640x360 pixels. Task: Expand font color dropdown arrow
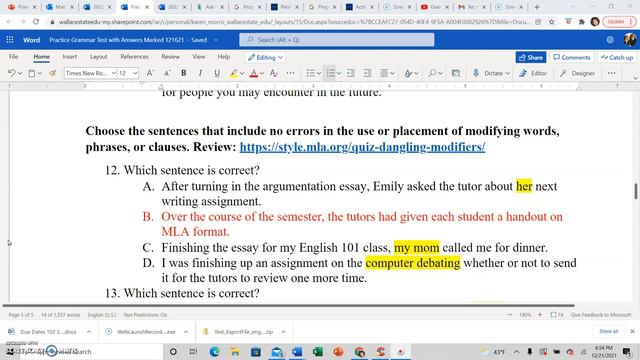tap(262, 73)
